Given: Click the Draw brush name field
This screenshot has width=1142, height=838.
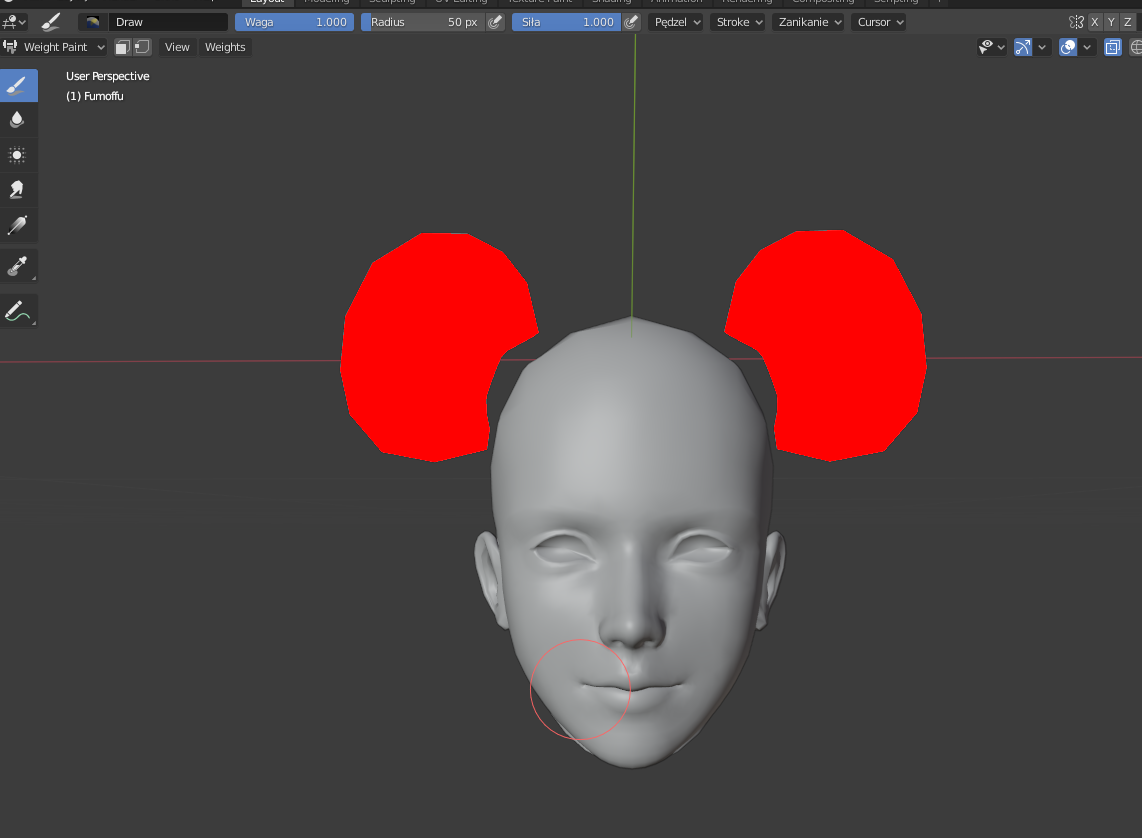Looking at the screenshot, I should pos(168,22).
